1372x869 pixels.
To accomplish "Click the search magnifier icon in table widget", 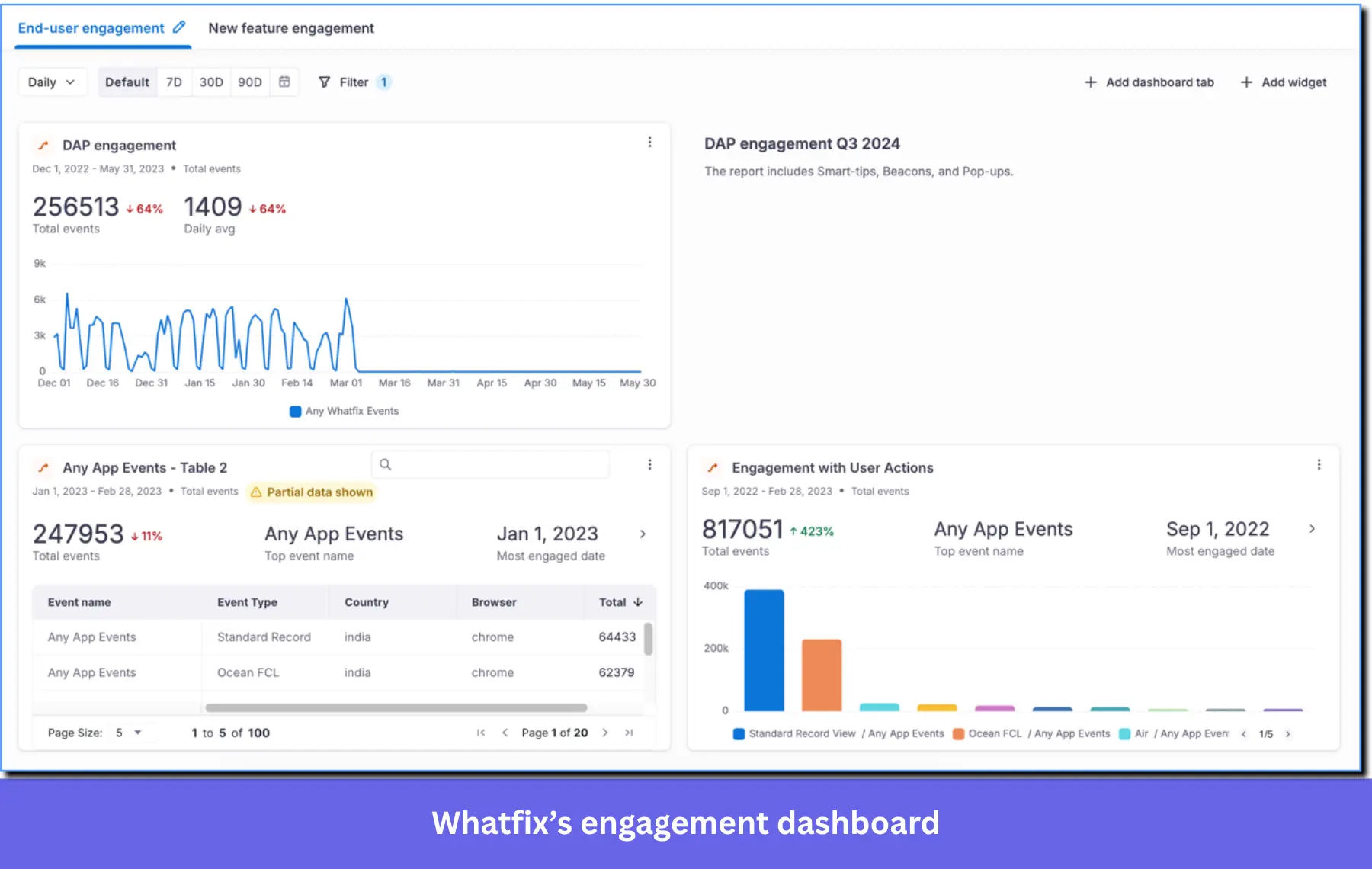I will click(386, 464).
